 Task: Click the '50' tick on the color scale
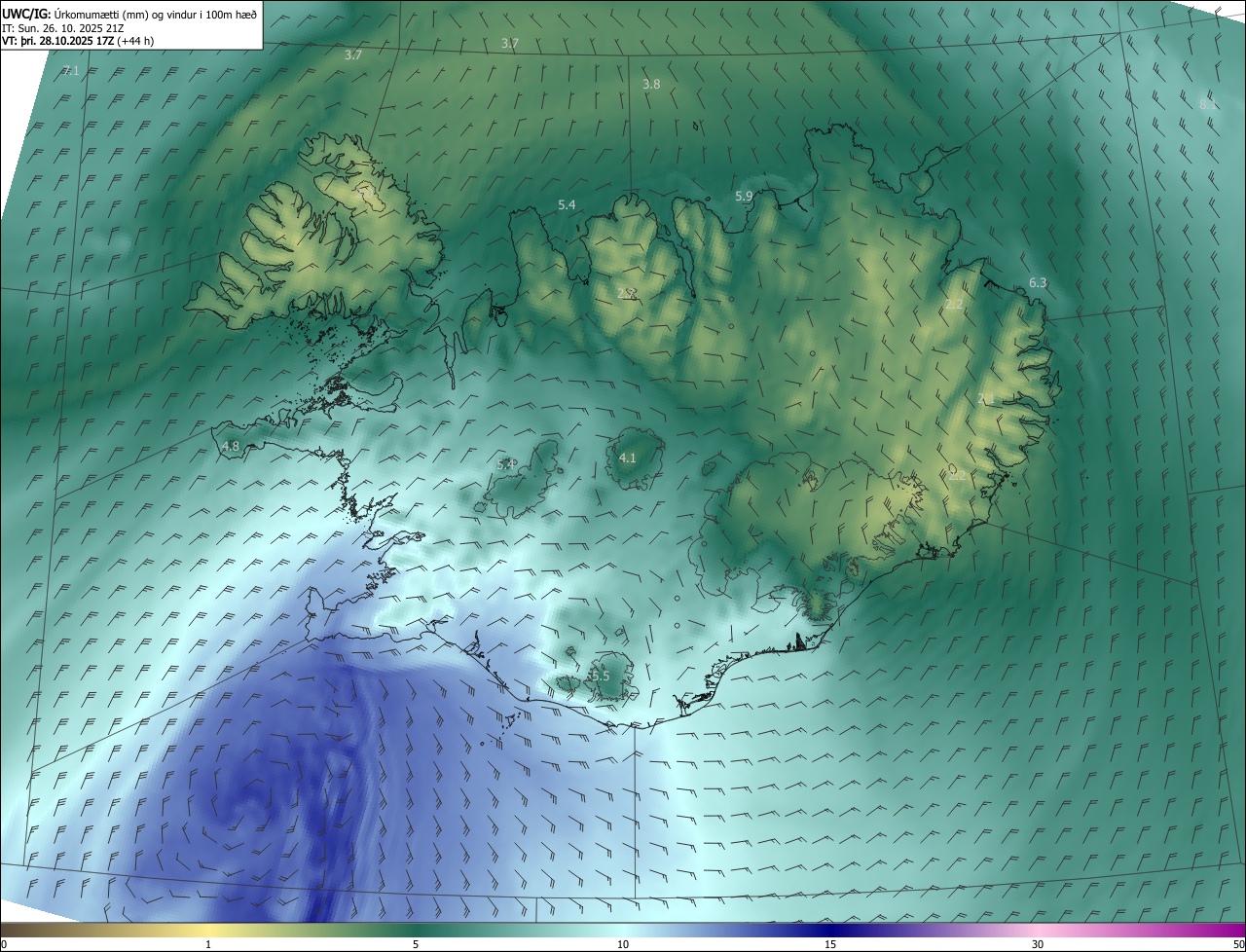(1238, 944)
